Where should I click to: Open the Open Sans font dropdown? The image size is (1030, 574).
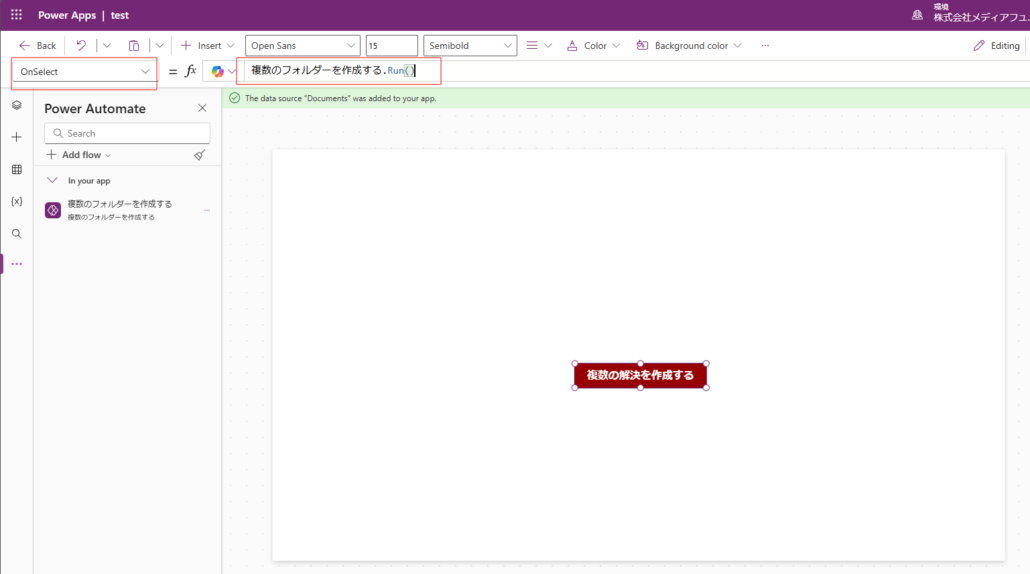(302, 46)
